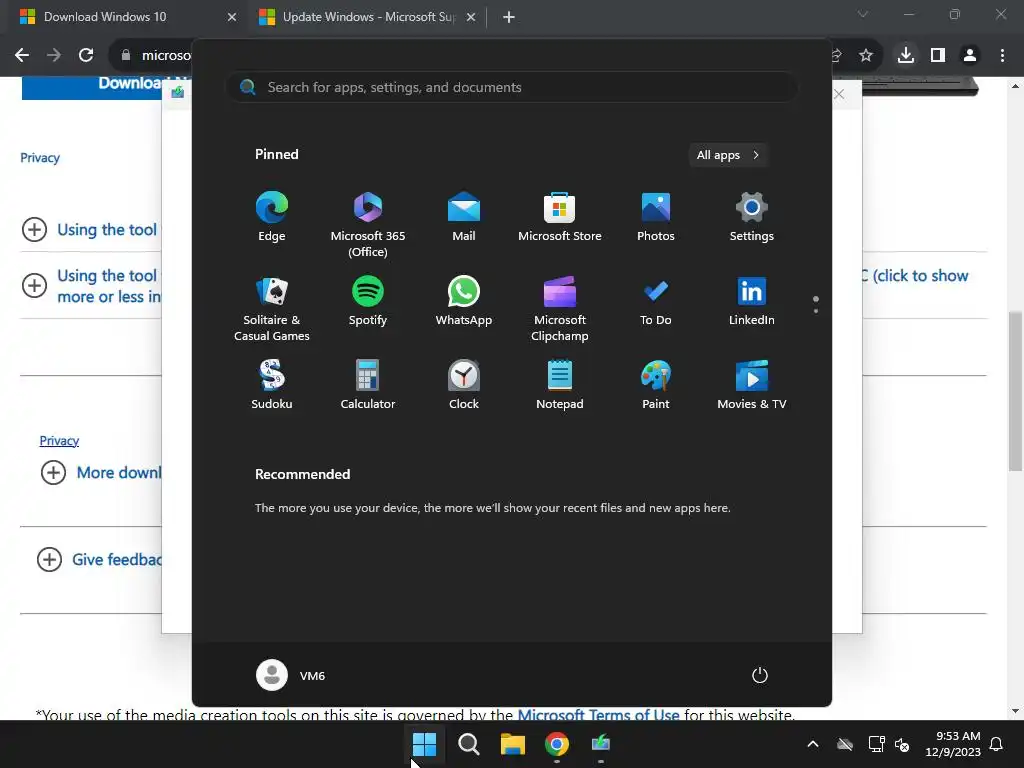Open File Explorer from taskbar
The width and height of the screenshot is (1024, 768).
click(513, 743)
